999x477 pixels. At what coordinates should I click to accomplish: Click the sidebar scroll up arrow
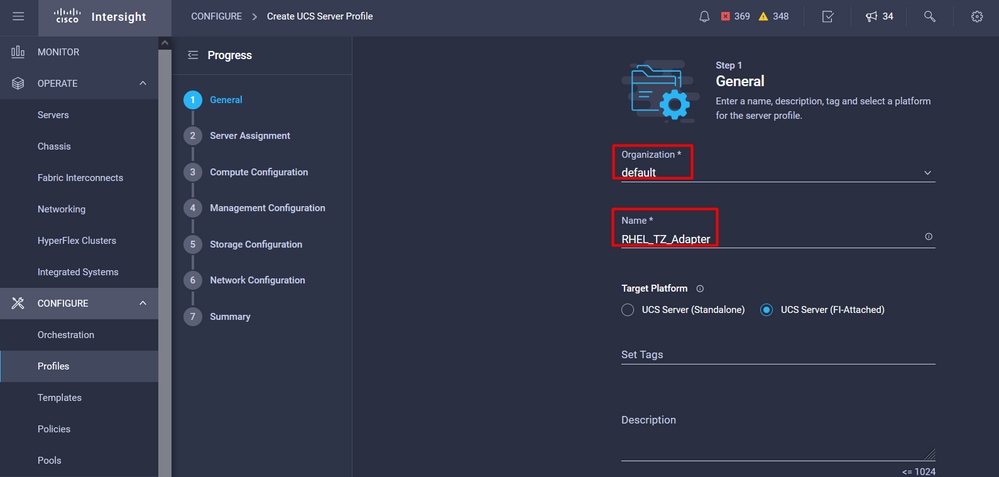(165, 43)
